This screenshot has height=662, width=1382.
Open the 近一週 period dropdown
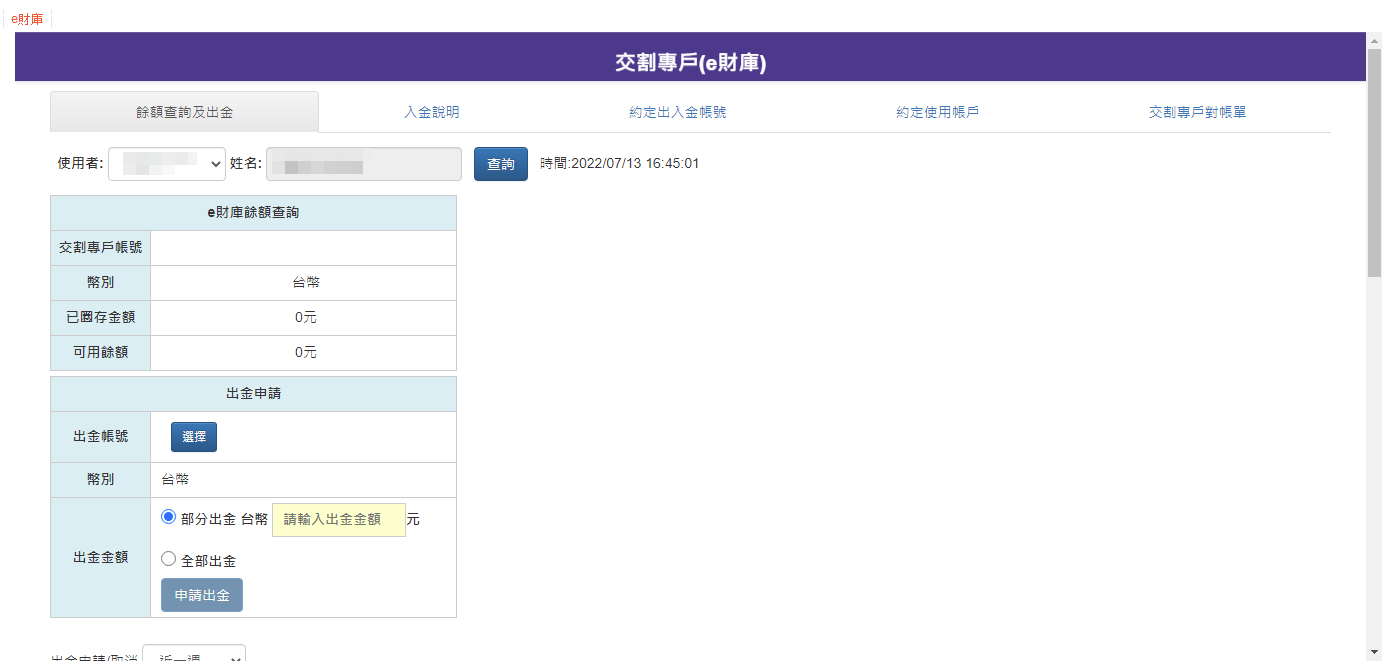194,655
